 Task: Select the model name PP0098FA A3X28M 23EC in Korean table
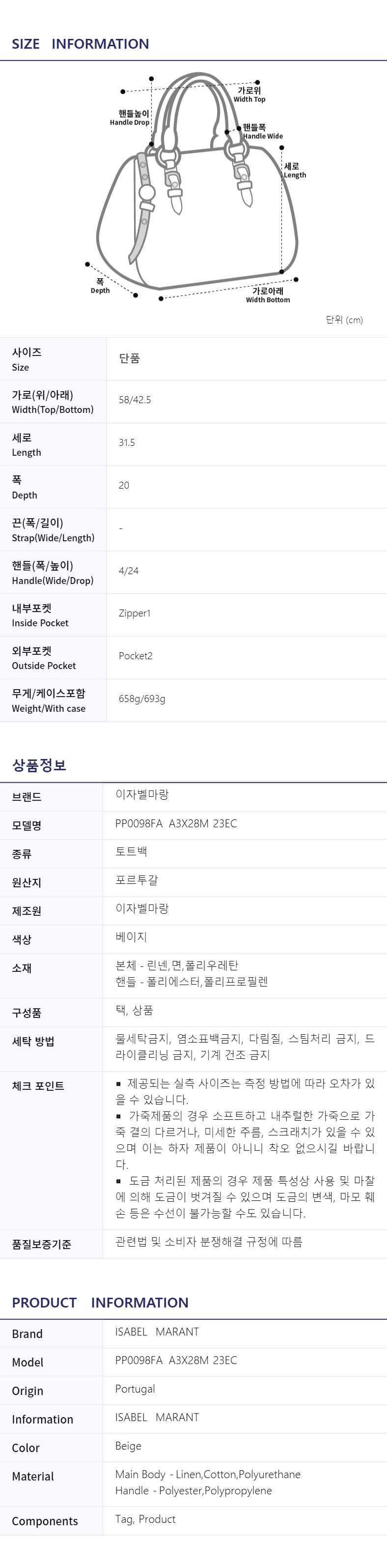click(176, 823)
